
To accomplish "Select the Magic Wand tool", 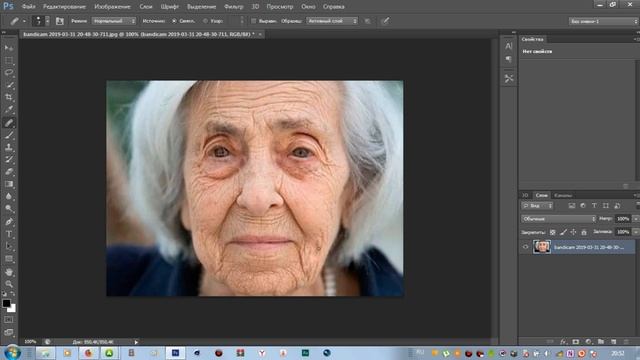I will (x=9, y=85).
